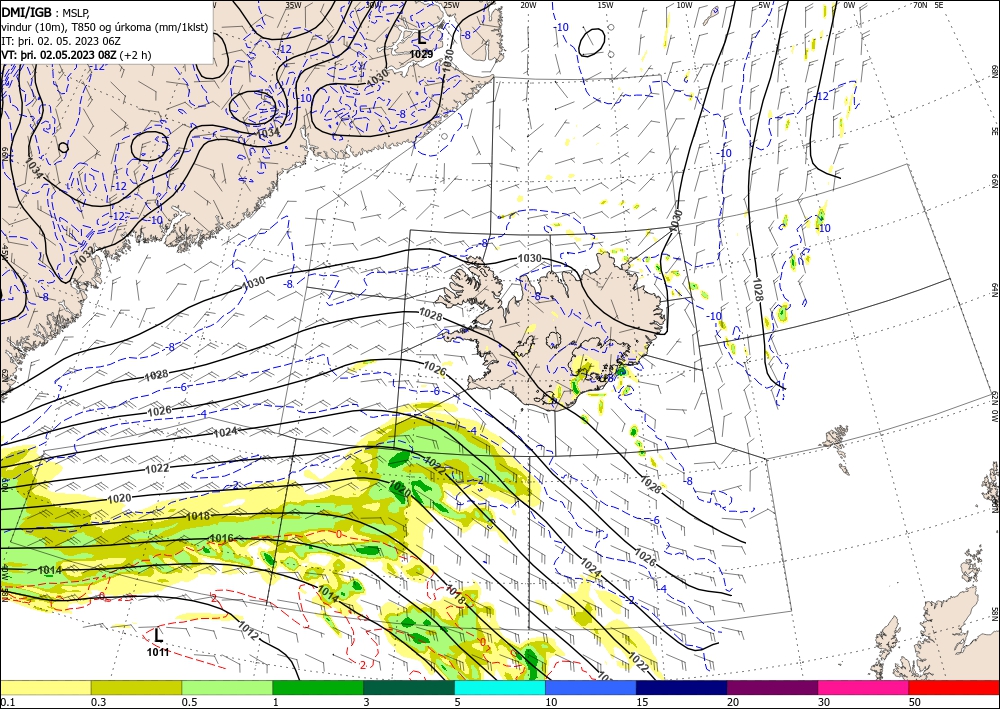This screenshot has width=1000, height=709.
Task: Click the '15W' longitude label
Action: pos(605,5)
